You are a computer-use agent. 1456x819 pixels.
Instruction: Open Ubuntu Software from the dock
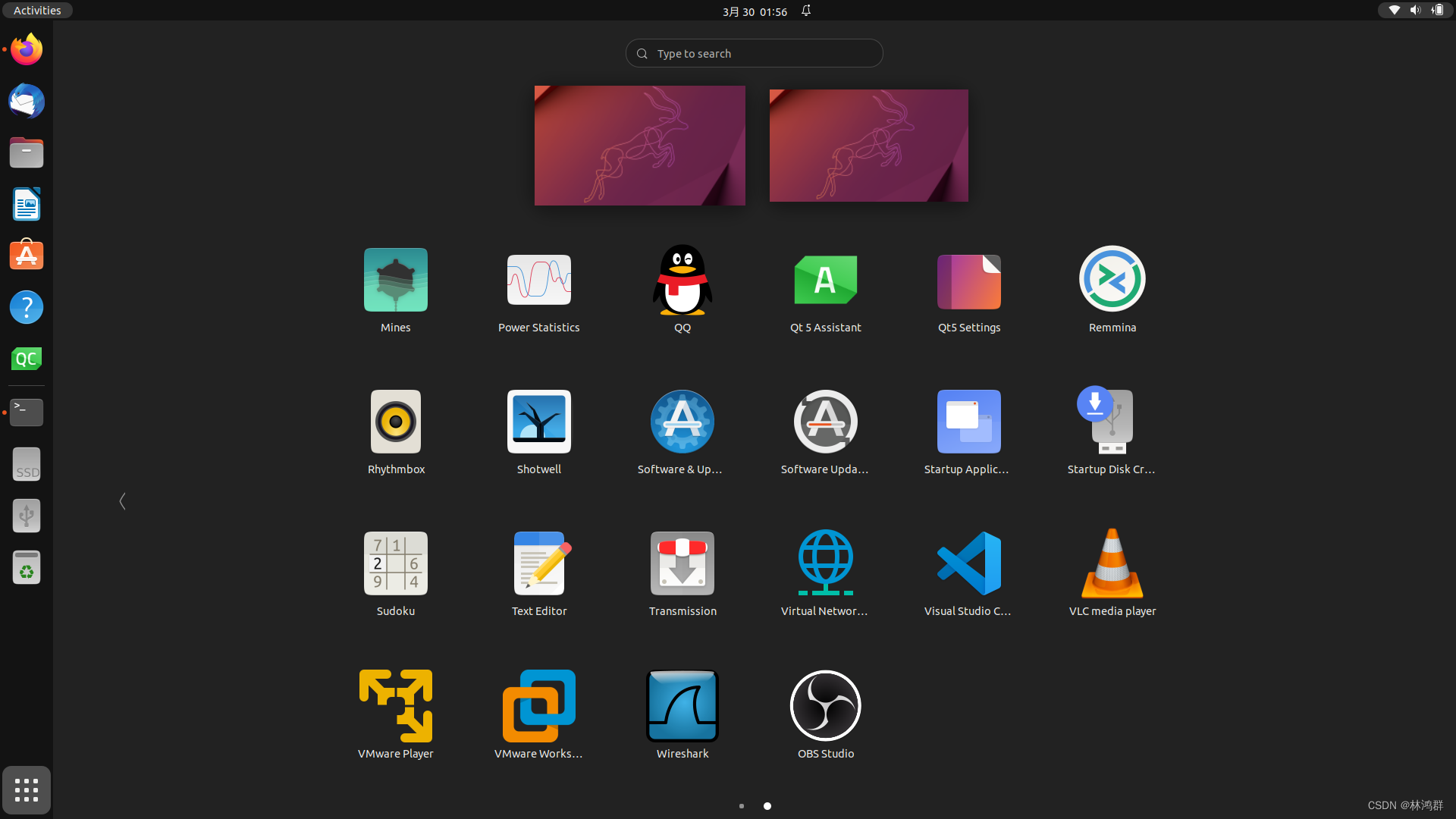tap(27, 256)
